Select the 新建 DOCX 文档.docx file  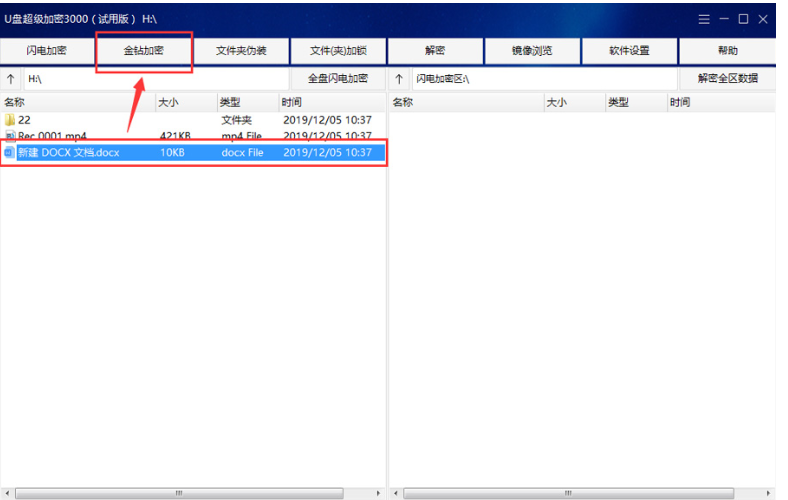pos(68,152)
